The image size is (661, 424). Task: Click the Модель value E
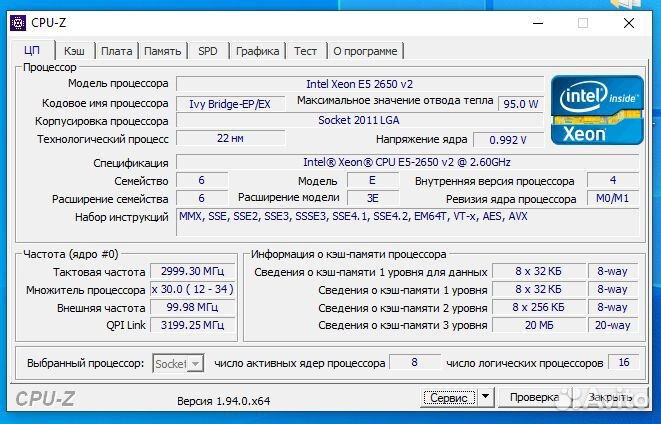tap(372, 180)
